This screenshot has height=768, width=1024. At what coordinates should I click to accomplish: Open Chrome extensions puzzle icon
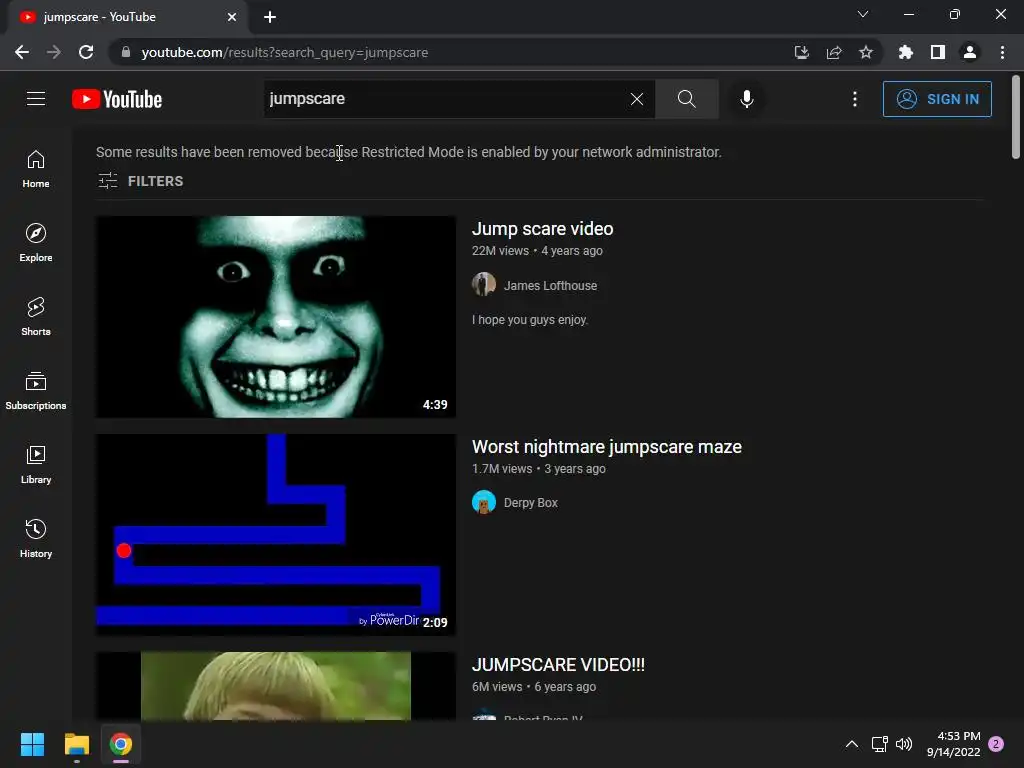click(906, 52)
